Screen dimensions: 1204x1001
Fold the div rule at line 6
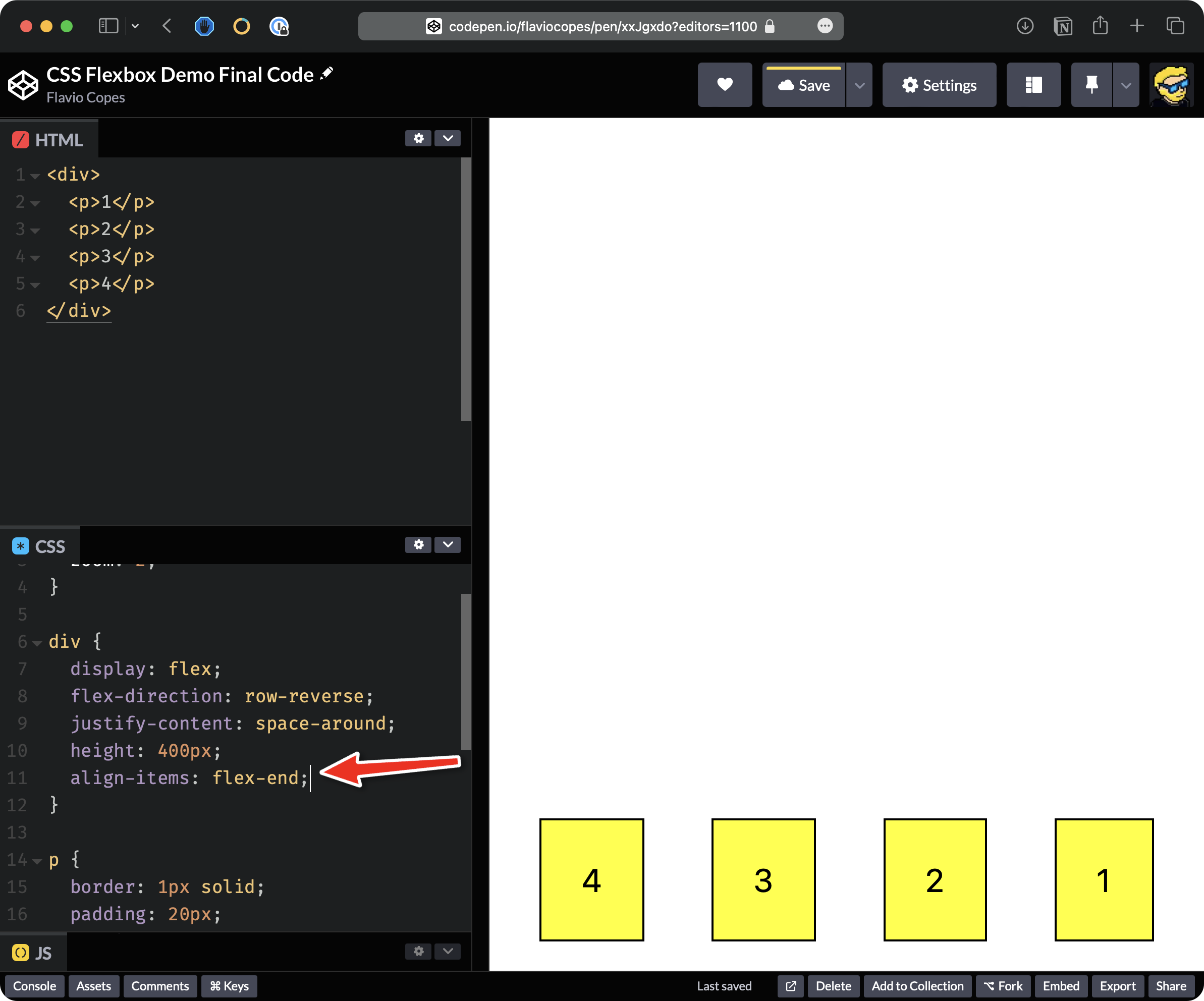[x=37, y=643]
